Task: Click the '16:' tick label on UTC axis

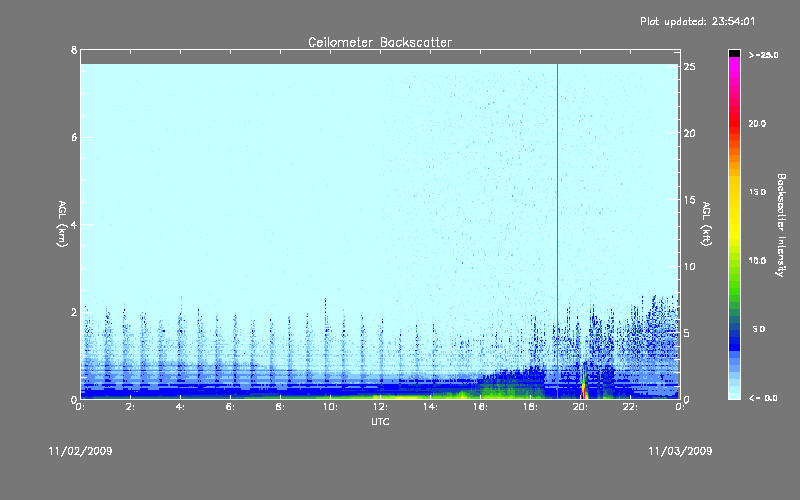Action: 480,407
